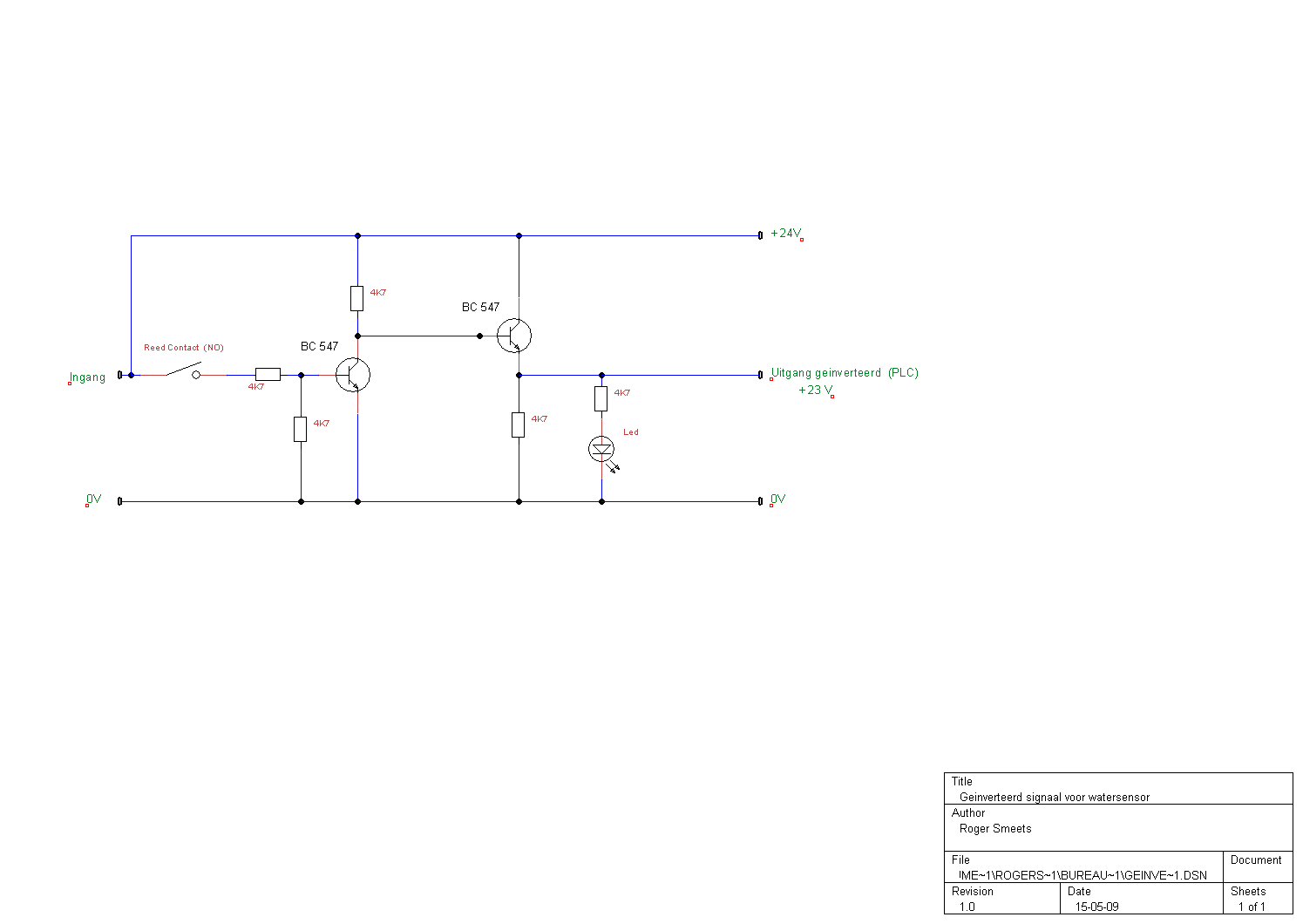Click the sheets value '1 of 1'
1303x924 pixels.
1252,907
